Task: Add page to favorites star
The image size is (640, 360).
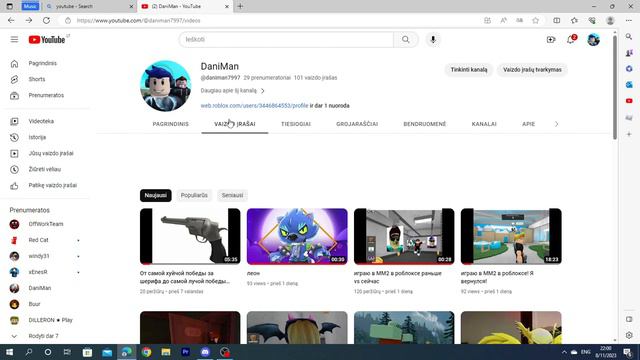Action: [536, 20]
